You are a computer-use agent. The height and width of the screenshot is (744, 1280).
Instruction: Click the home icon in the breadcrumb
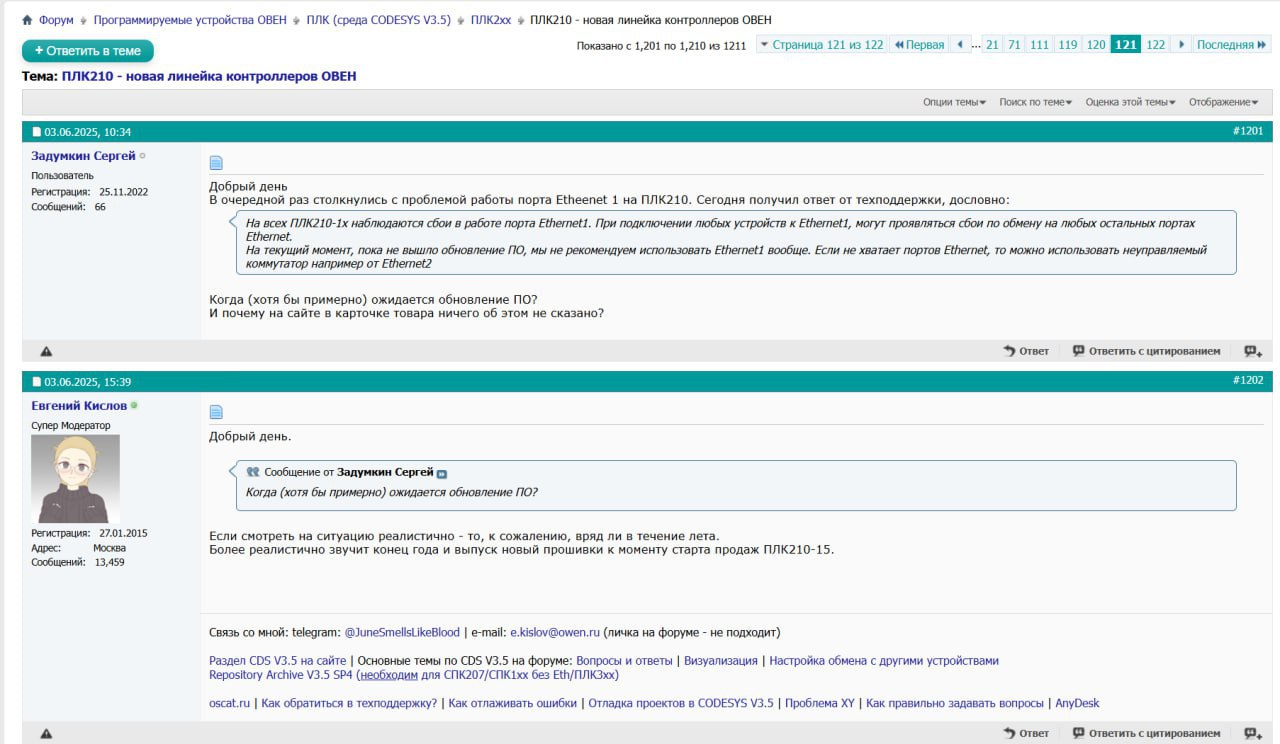(x=28, y=20)
